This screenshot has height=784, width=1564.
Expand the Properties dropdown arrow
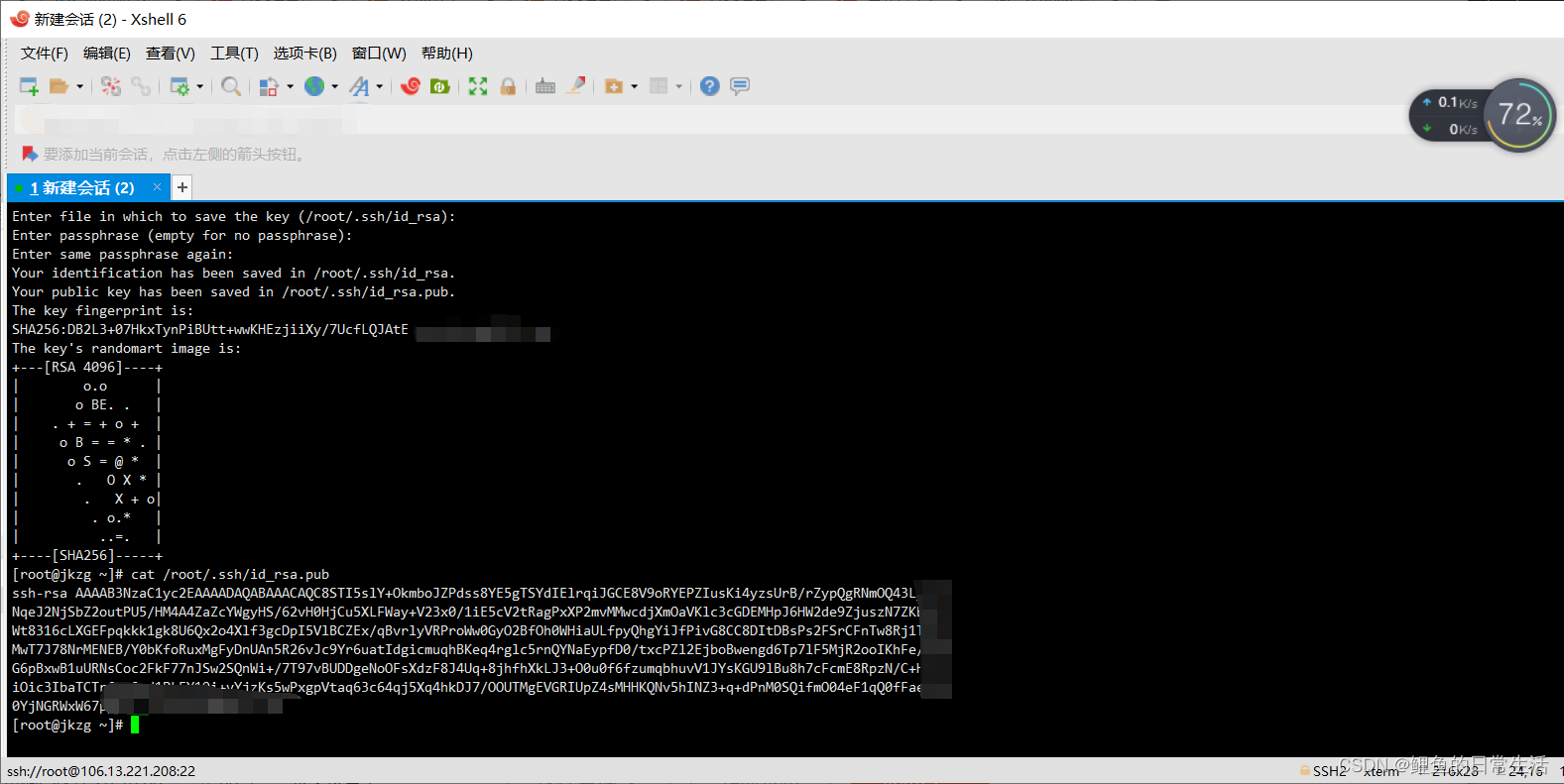tap(199, 86)
